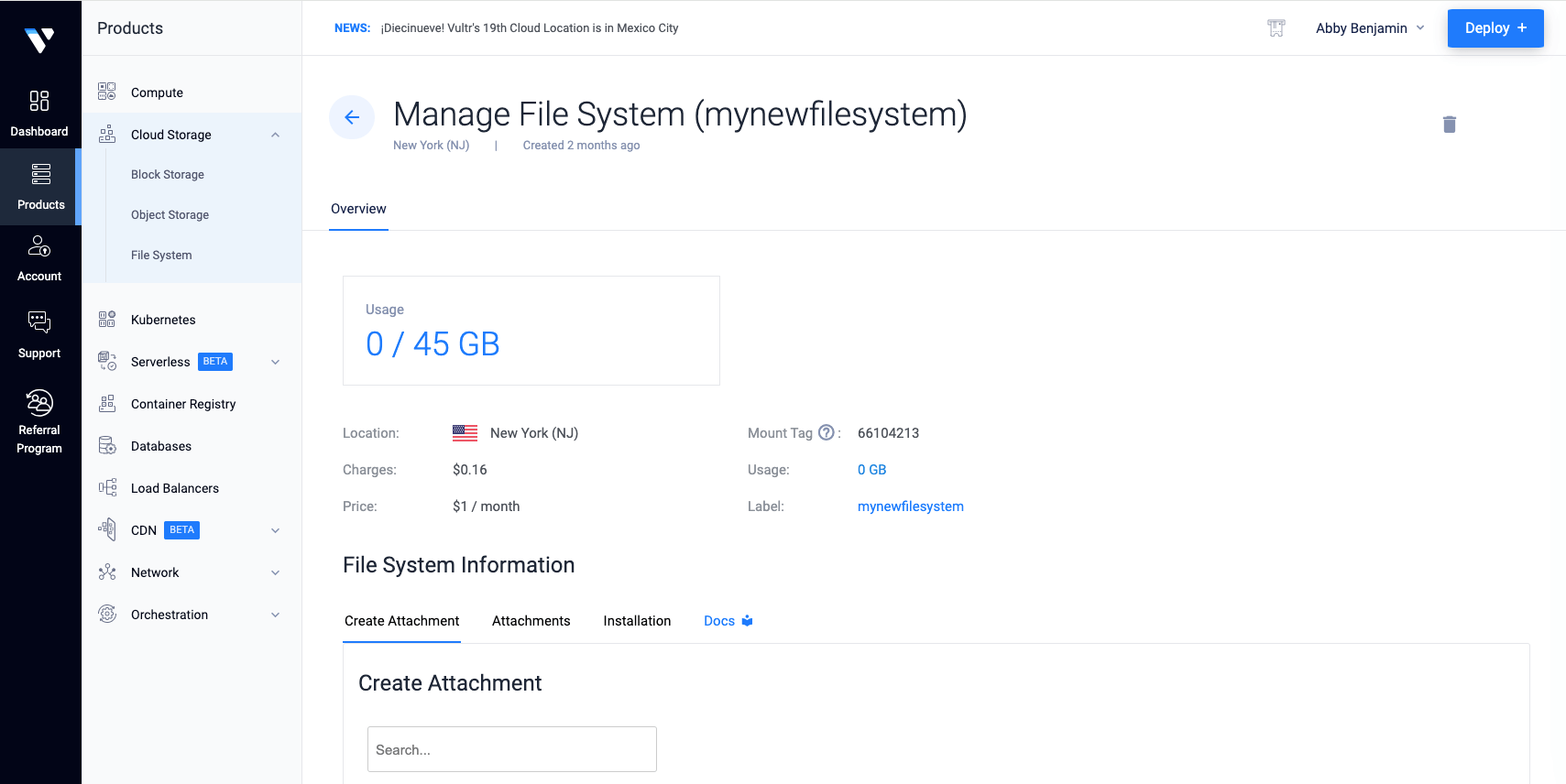Collapse the Cloud Storage menu
The width and height of the screenshot is (1566, 784).
275,135
